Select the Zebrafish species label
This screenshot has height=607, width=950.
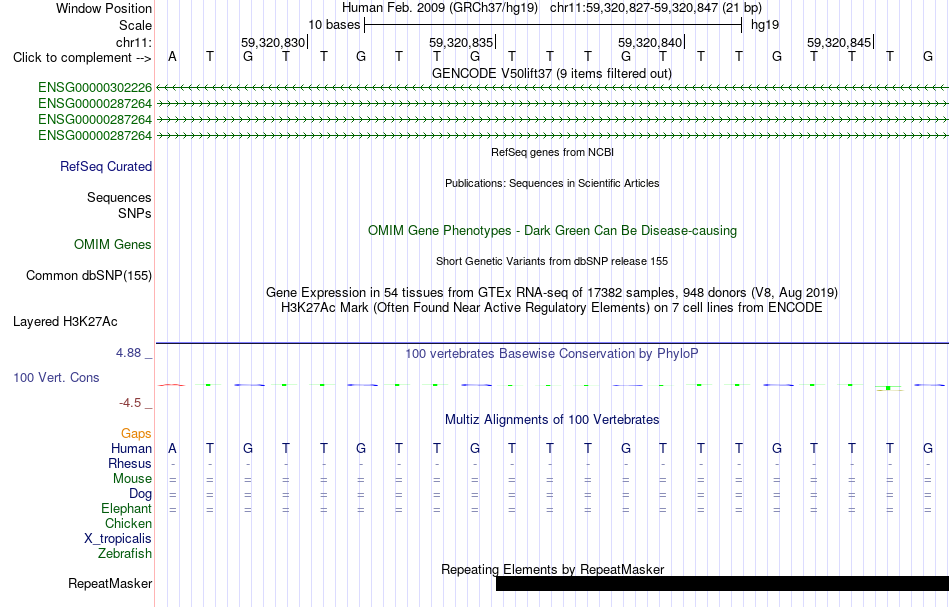(125, 553)
